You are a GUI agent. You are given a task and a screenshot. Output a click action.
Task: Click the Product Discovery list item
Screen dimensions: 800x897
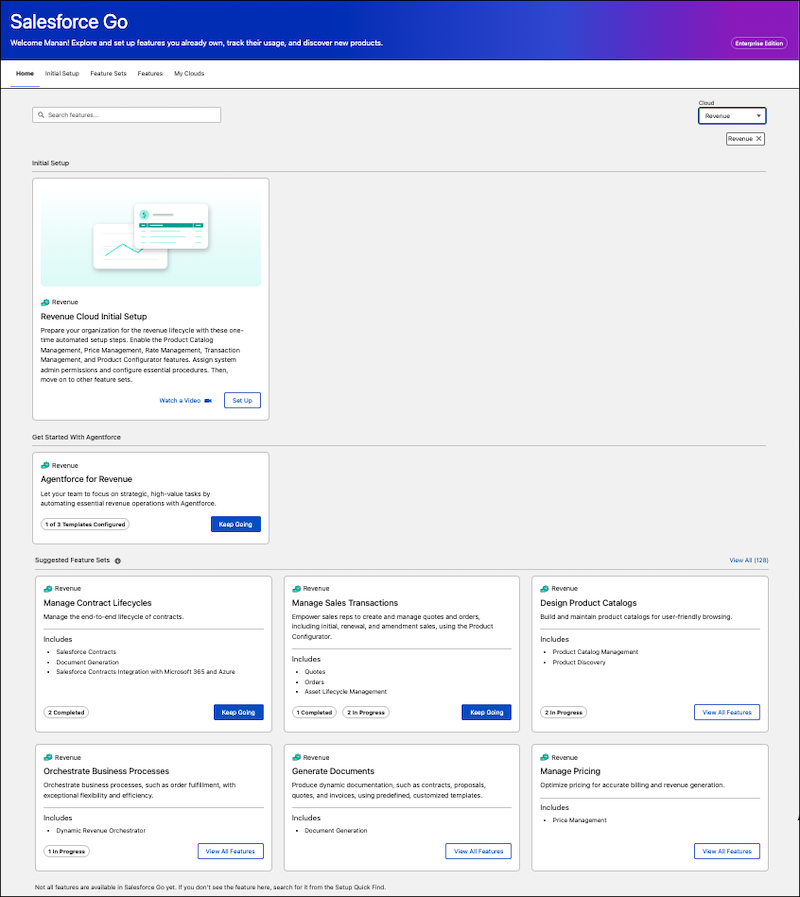(579, 662)
